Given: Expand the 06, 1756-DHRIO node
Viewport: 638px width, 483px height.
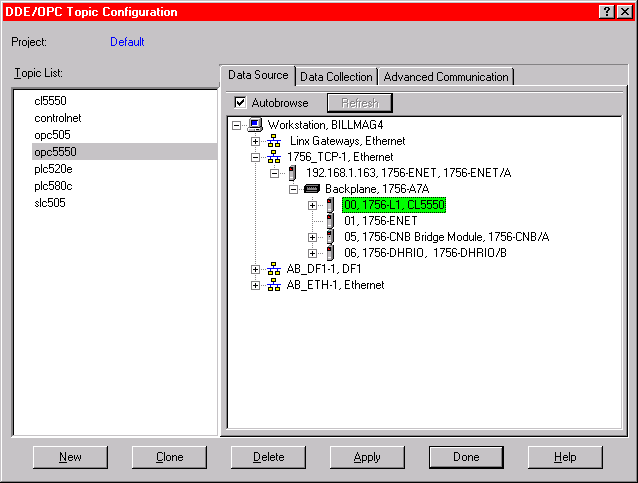Looking at the screenshot, I should (x=312, y=254).
